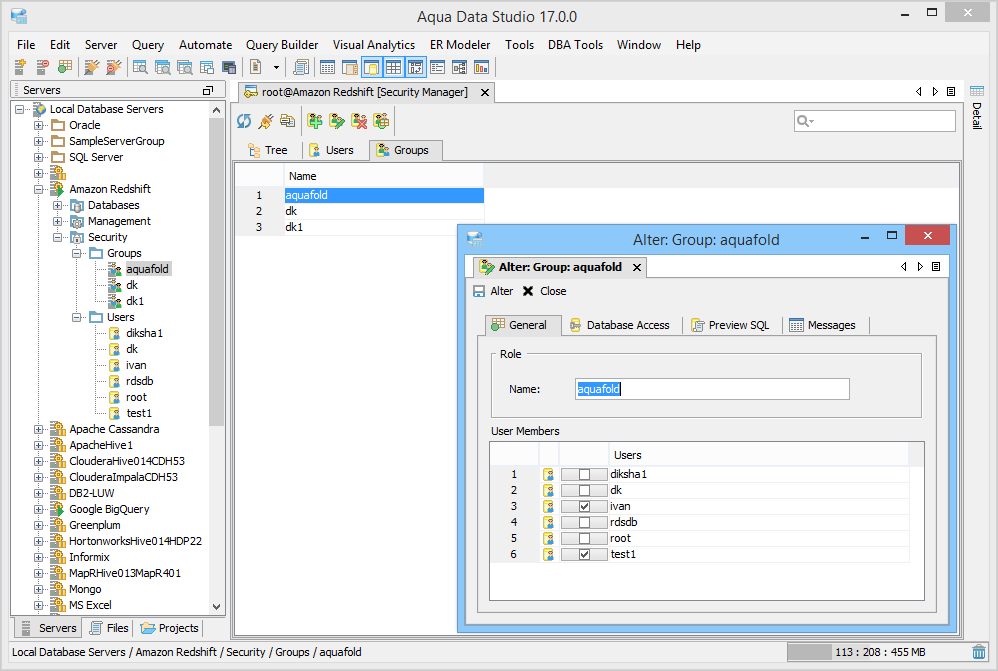The width and height of the screenshot is (998, 671).
Task: Click the trash can memory icon in status bar
Action: (x=980, y=652)
